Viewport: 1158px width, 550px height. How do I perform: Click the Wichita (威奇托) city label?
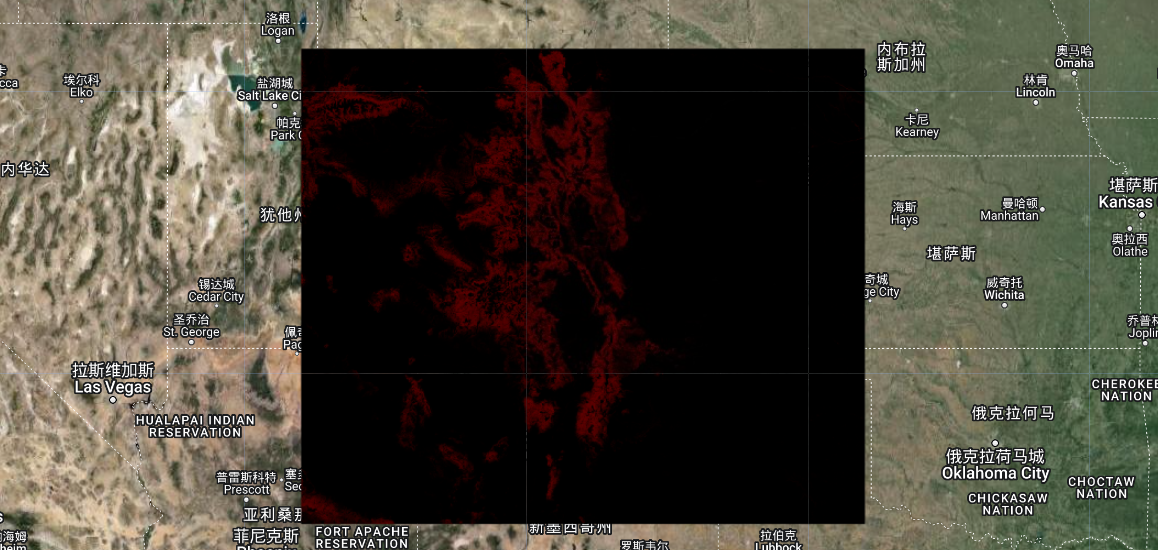1004,289
